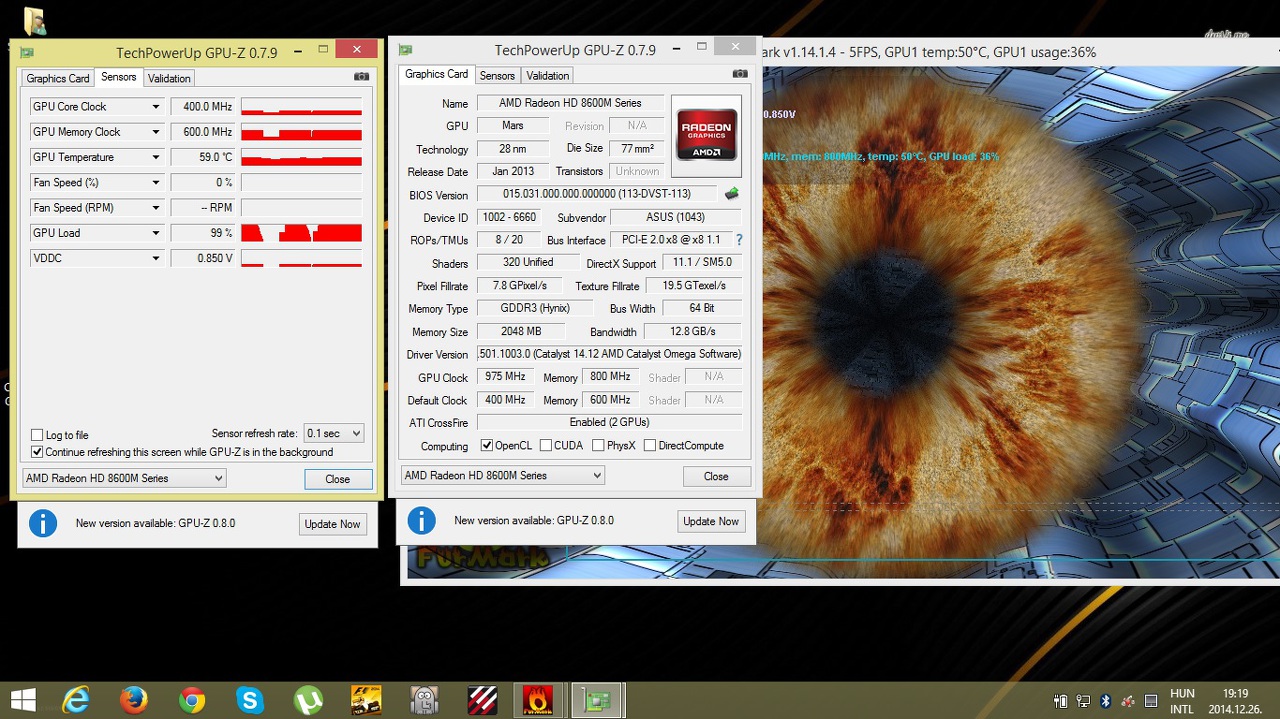Click GPU Temperature history graph
The width and height of the screenshot is (1280, 719).
(x=301, y=157)
